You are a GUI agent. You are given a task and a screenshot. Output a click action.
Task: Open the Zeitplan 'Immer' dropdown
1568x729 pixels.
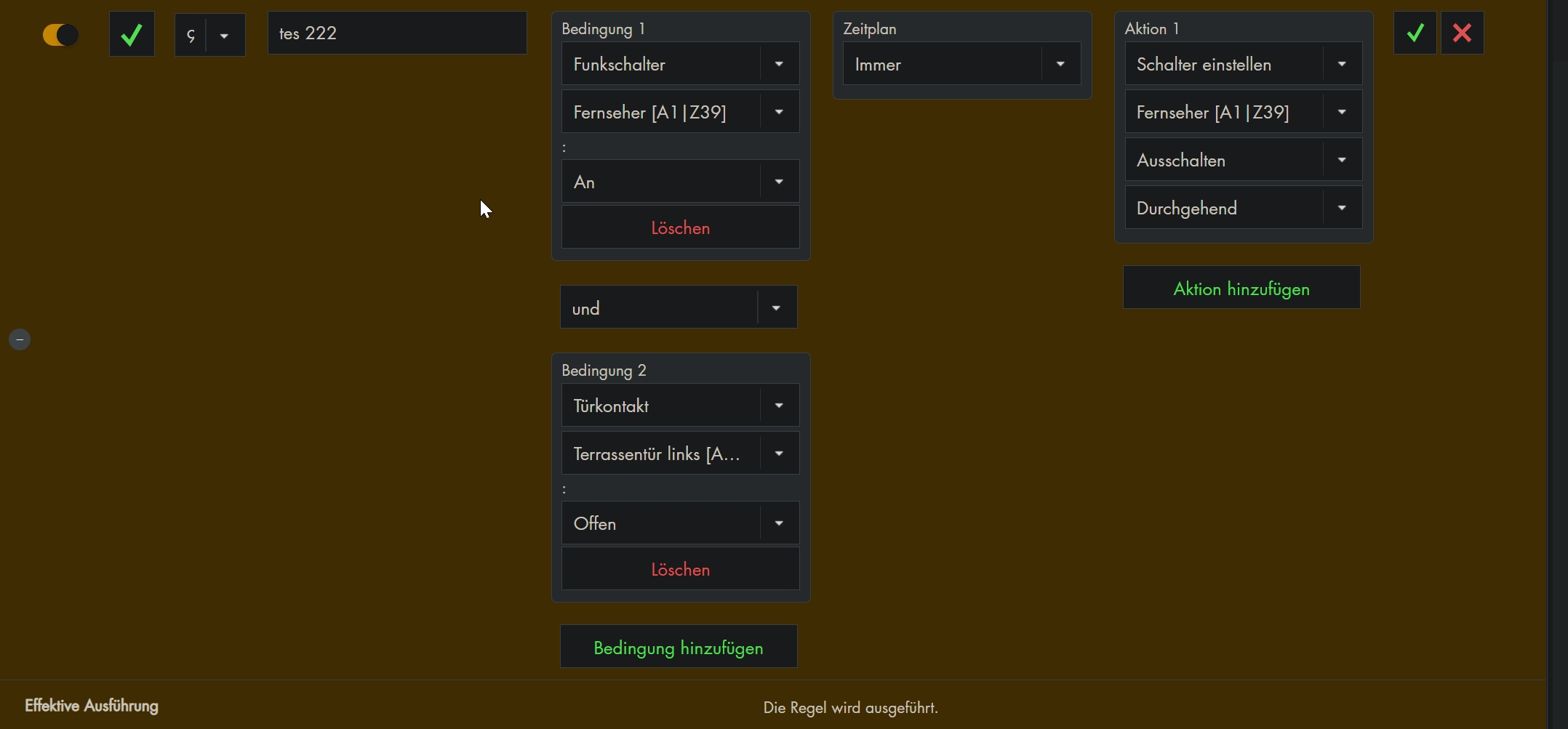[961, 64]
